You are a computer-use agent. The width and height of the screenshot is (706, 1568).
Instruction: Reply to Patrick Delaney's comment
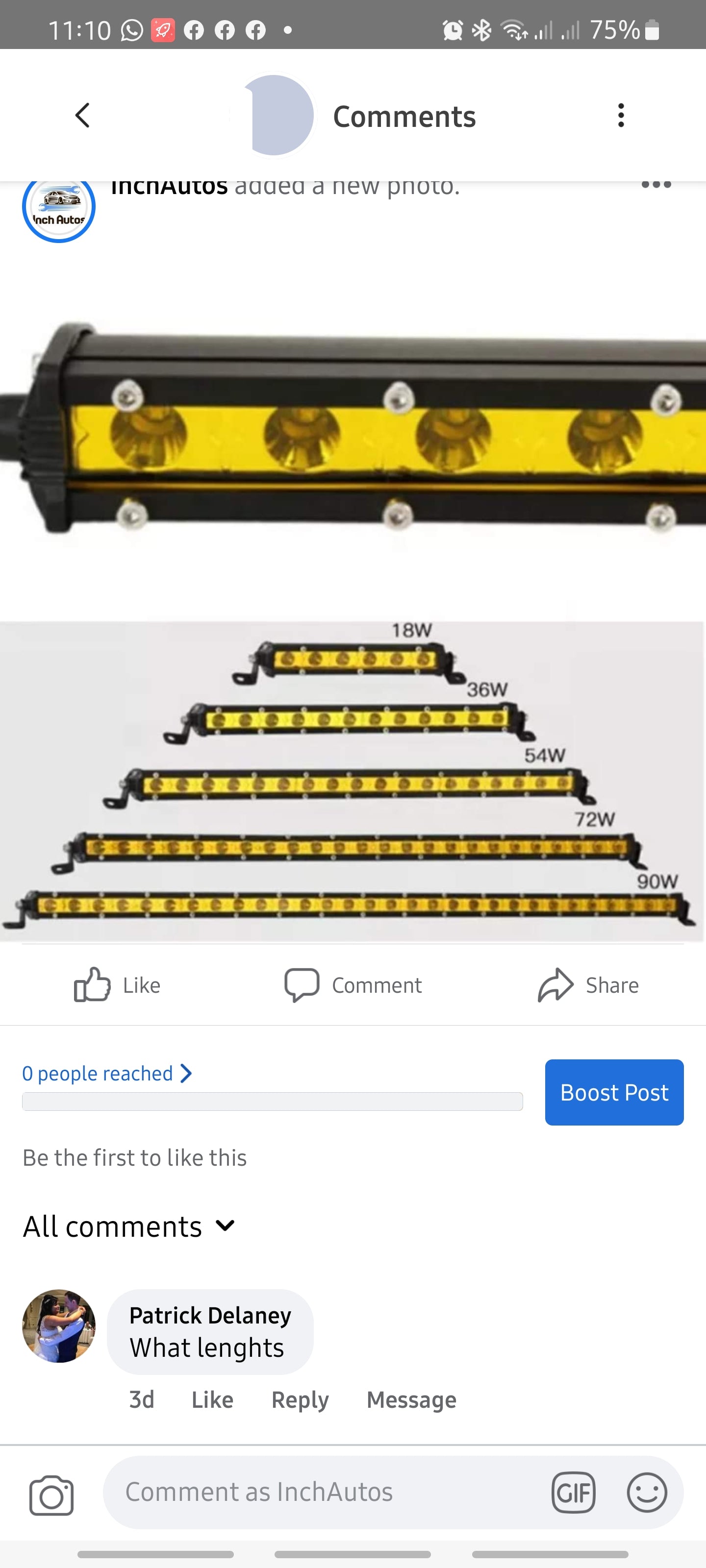[x=300, y=1400]
